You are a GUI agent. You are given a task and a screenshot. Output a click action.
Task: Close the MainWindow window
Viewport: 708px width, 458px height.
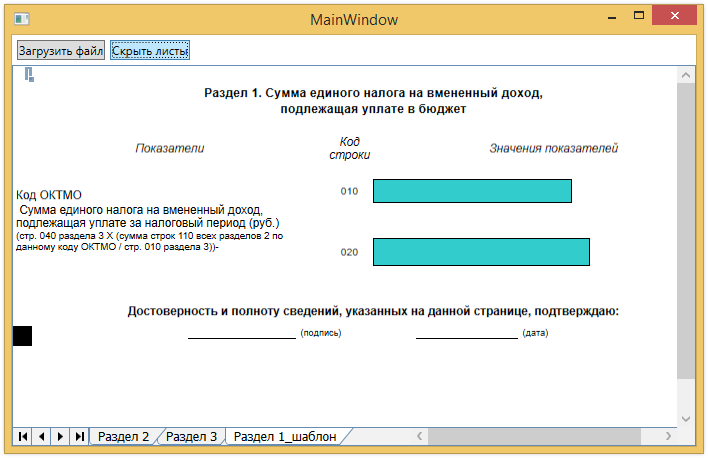click(675, 15)
